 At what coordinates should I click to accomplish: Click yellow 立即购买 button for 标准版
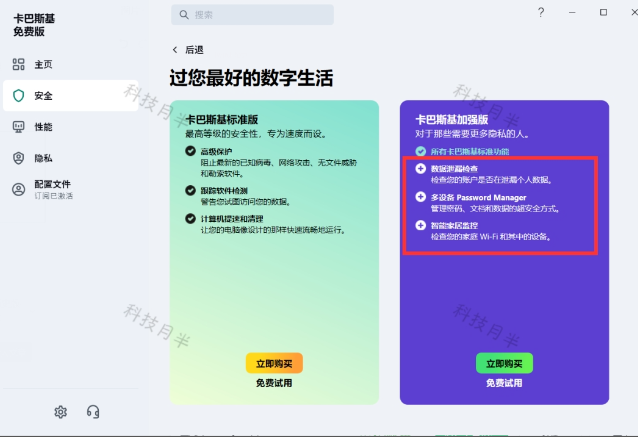tap(274, 363)
